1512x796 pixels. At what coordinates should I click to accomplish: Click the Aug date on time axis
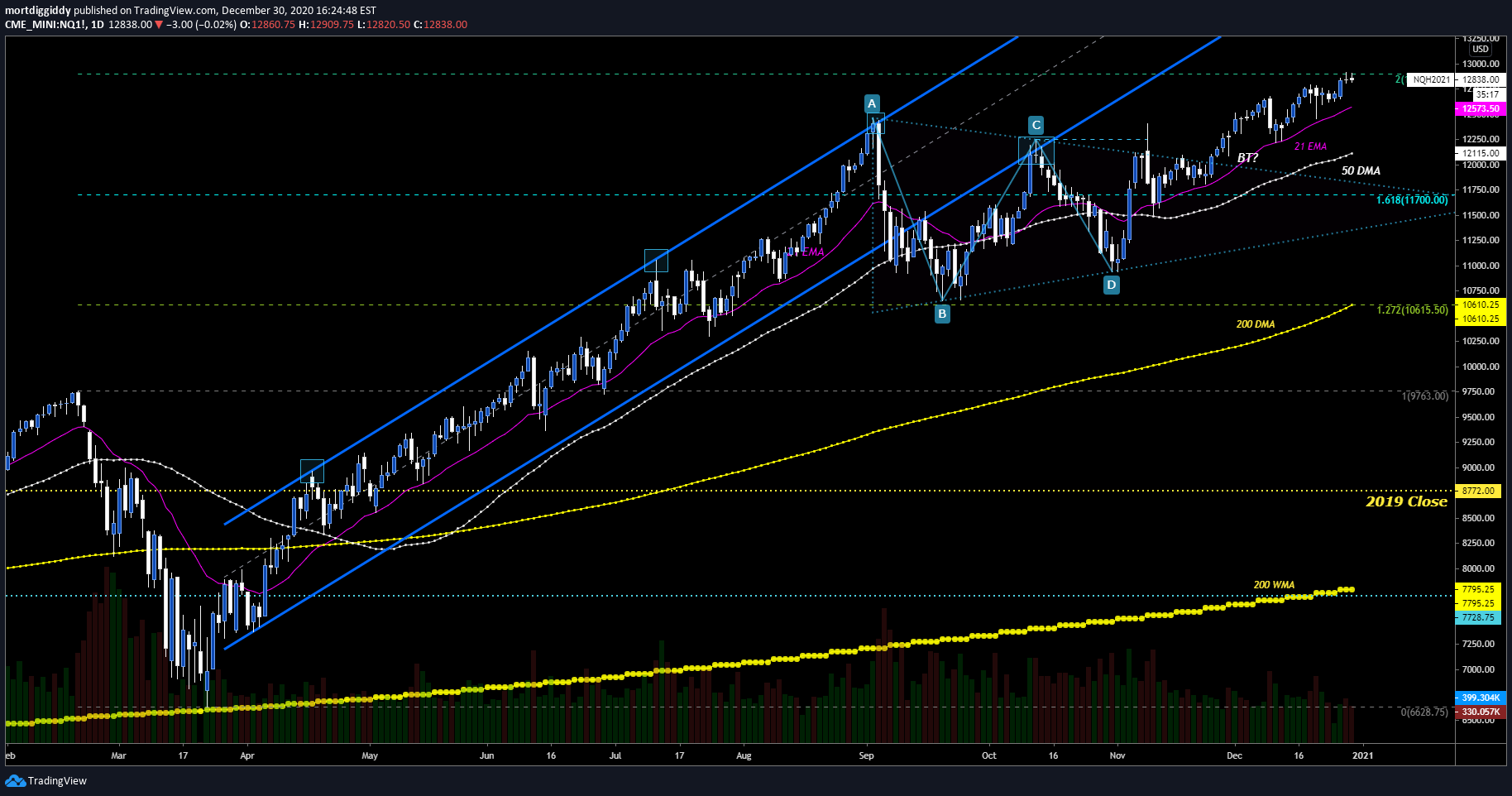pos(744,755)
